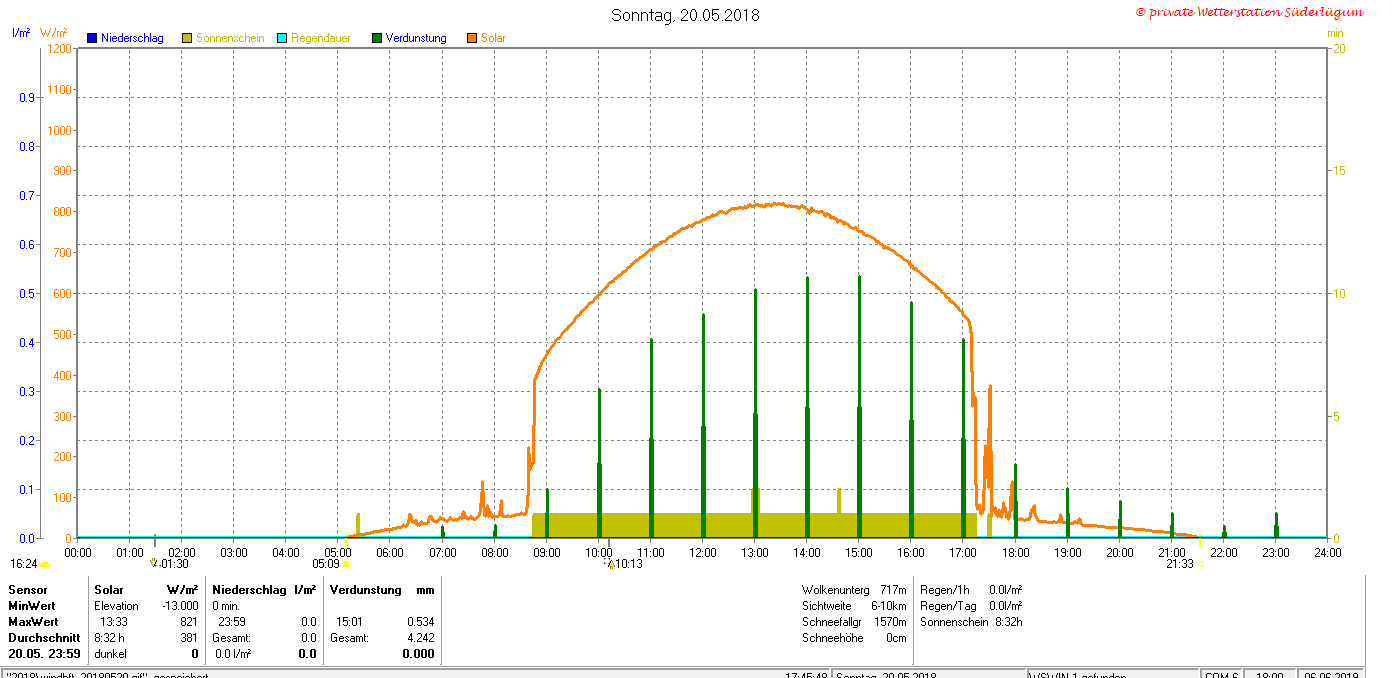Click the min axis label top right
Image resolution: width=1396 pixels, height=678 pixels.
[1335, 33]
